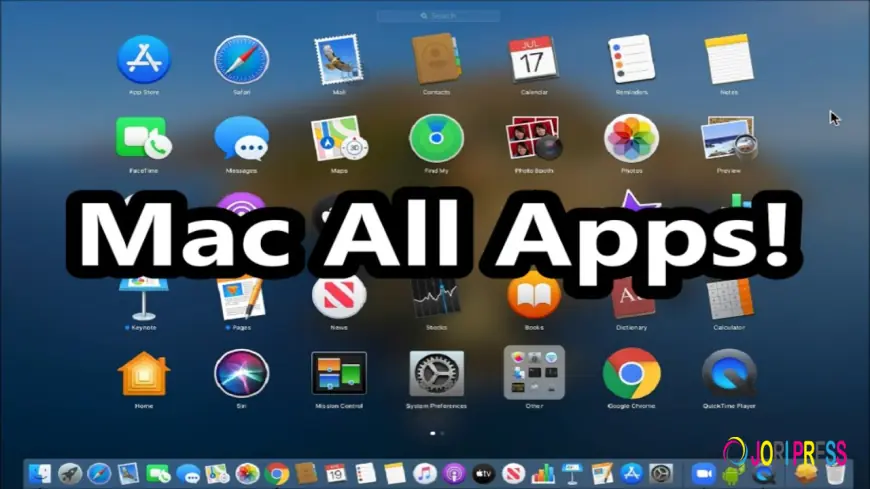Open the Music app in Dock

[424, 474]
